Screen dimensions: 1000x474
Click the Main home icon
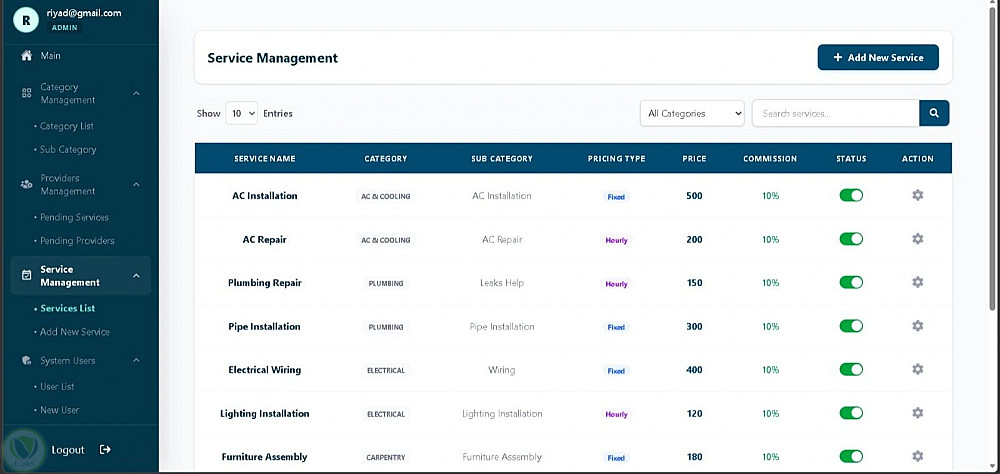pyautogui.click(x=26, y=56)
